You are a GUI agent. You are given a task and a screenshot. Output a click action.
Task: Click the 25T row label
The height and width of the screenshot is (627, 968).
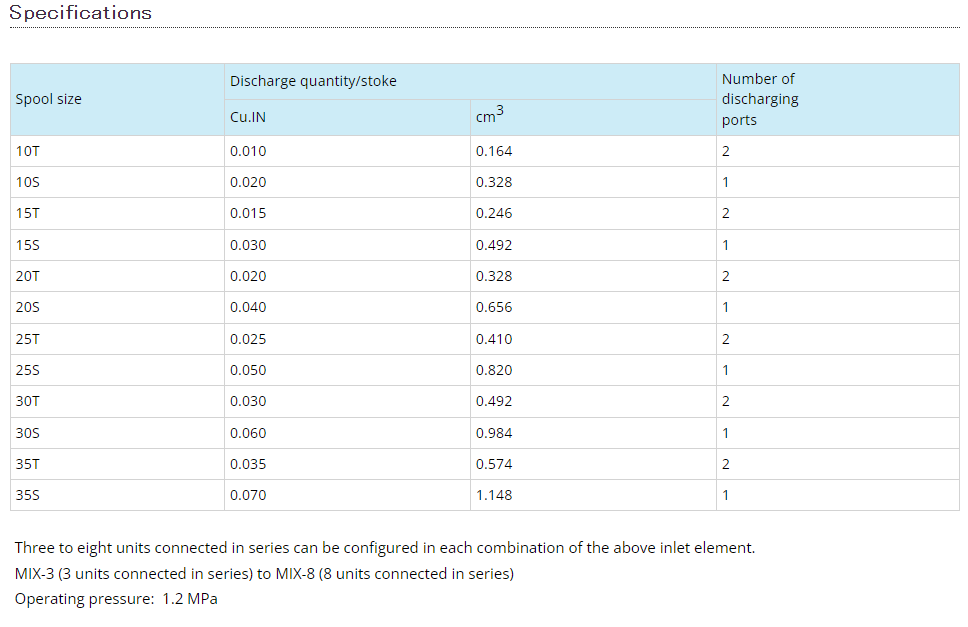point(28,339)
